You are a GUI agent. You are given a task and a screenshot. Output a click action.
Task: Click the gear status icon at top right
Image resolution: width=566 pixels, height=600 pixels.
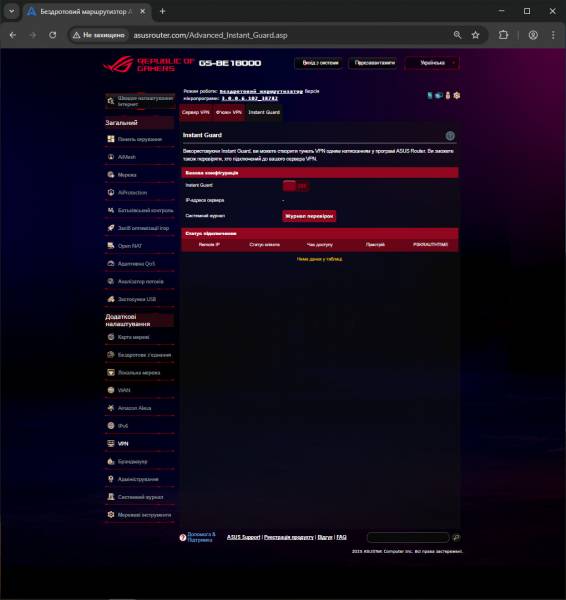click(x=457, y=95)
